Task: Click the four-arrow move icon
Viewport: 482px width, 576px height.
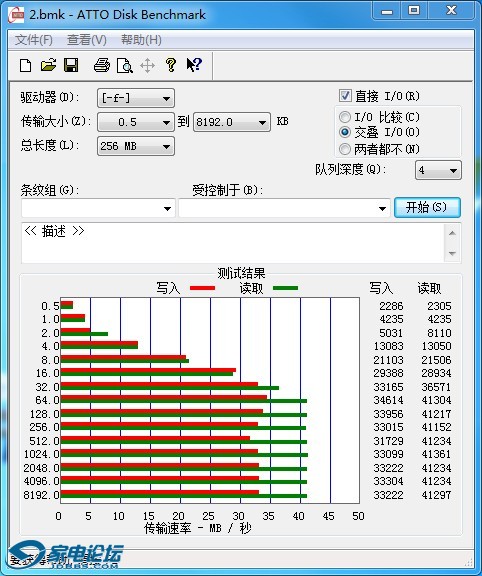Action: click(147, 66)
